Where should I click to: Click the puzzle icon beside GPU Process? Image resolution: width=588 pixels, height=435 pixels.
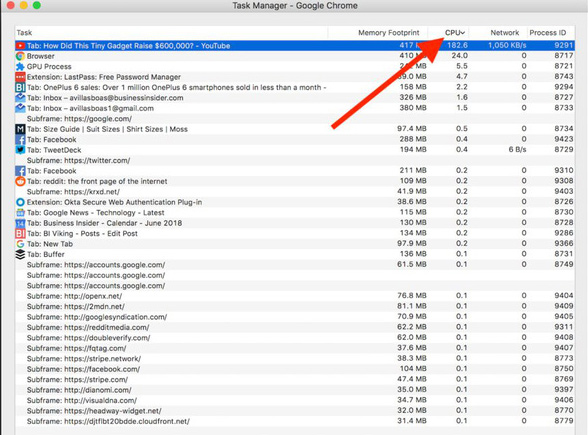click(x=20, y=66)
